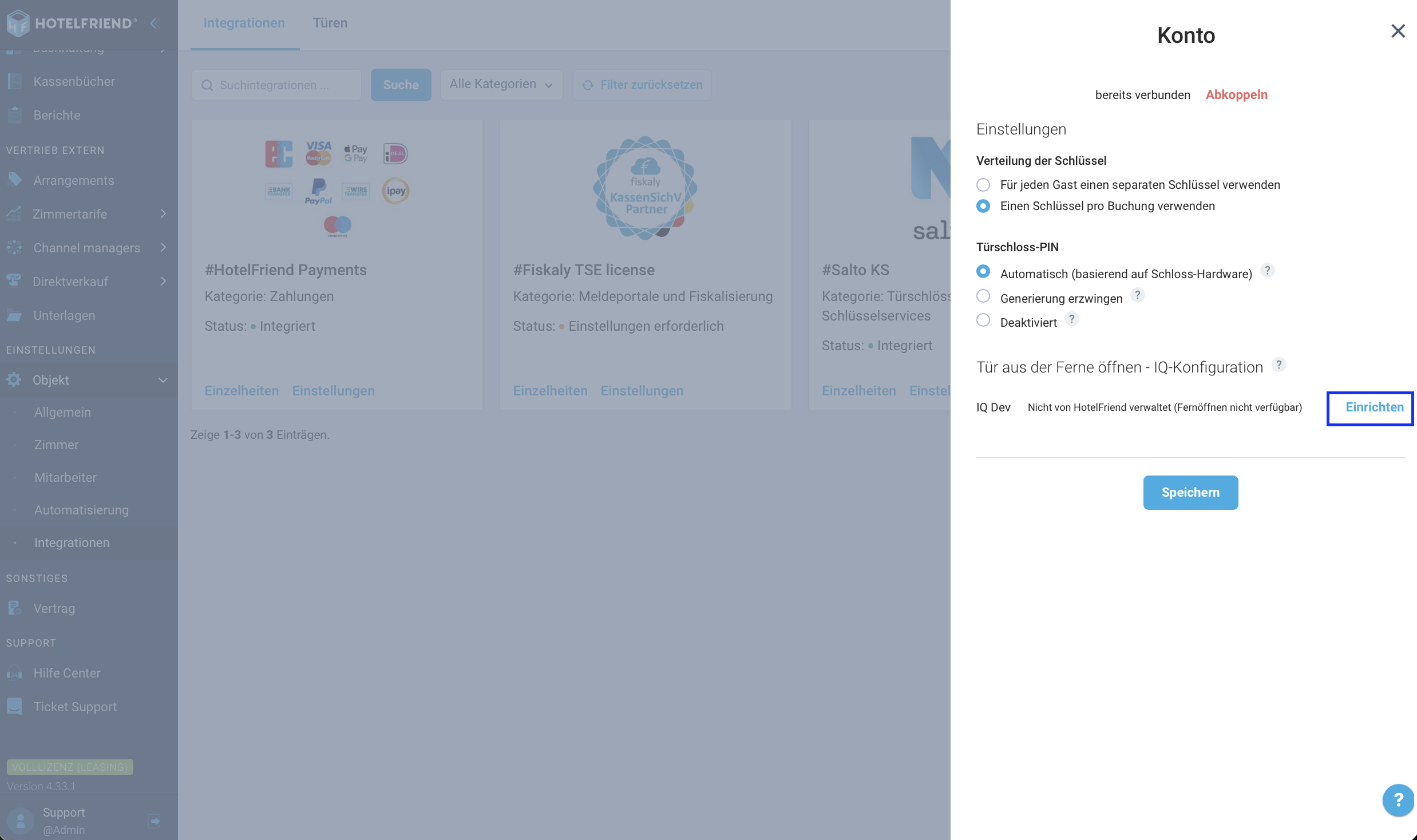Switch to Türen tab
This screenshot has height=840, width=1417.
(x=330, y=23)
